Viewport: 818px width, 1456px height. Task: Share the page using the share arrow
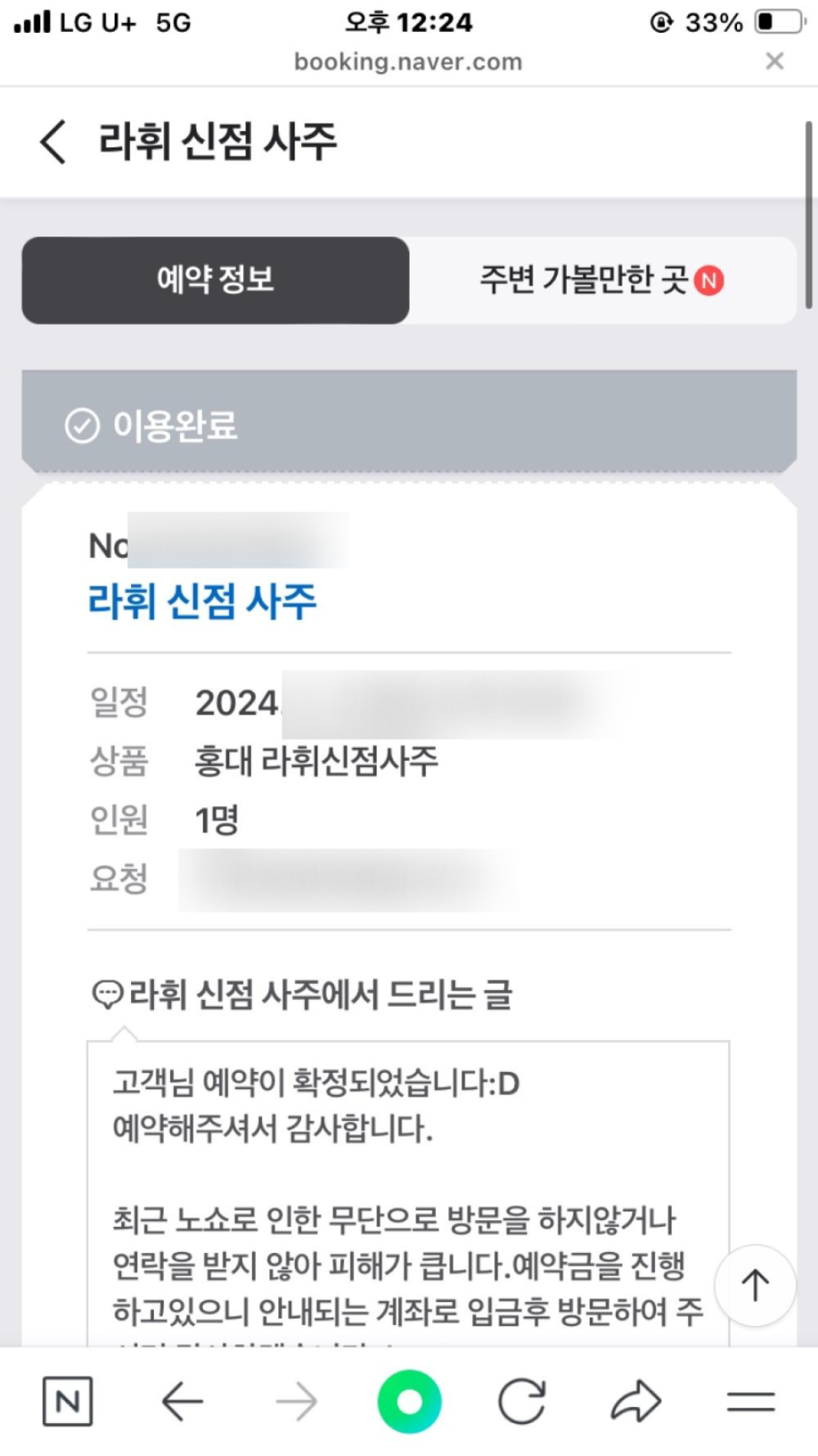coord(636,1401)
